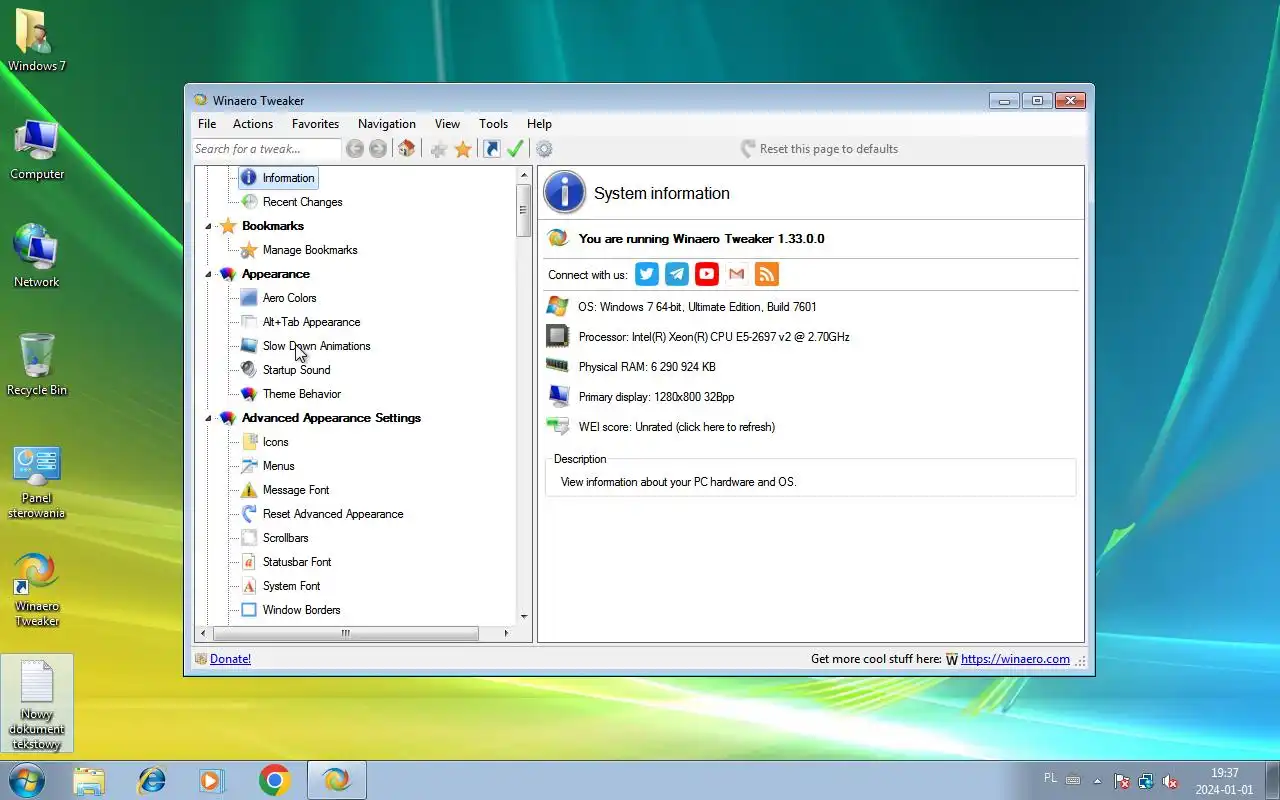Screen dimensions: 1280x800
Task: Click WEI score Unrated to refresh
Action: point(676,427)
